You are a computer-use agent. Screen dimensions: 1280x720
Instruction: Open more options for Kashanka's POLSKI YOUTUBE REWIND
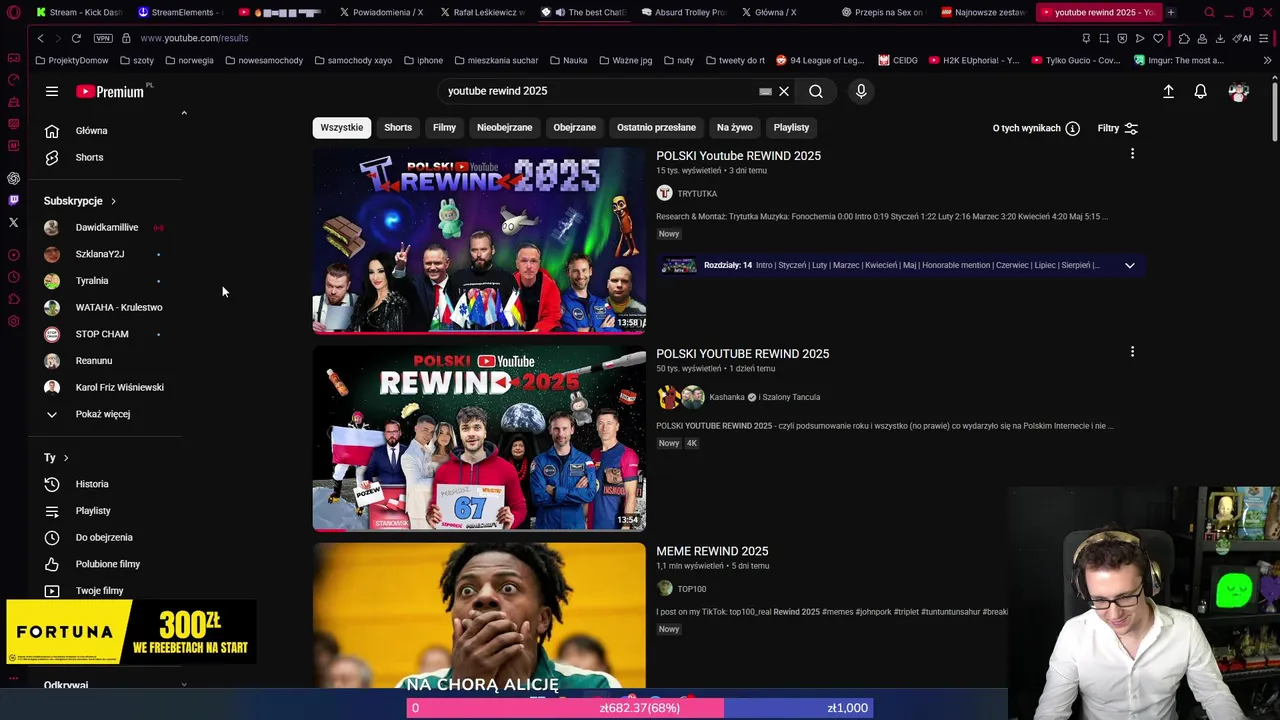(x=1132, y=352)
